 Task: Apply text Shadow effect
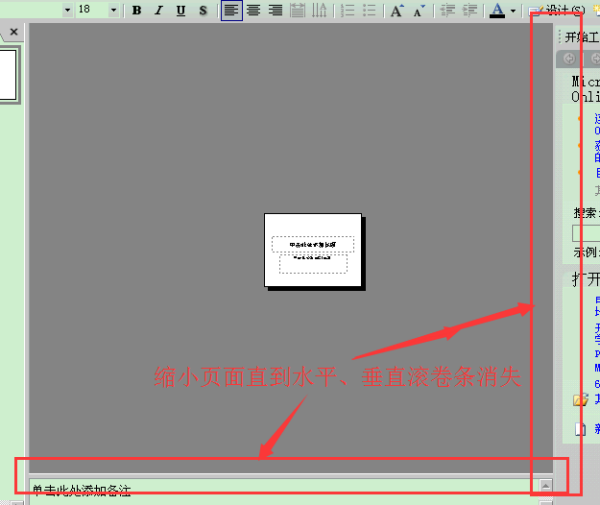pos(203,10)
